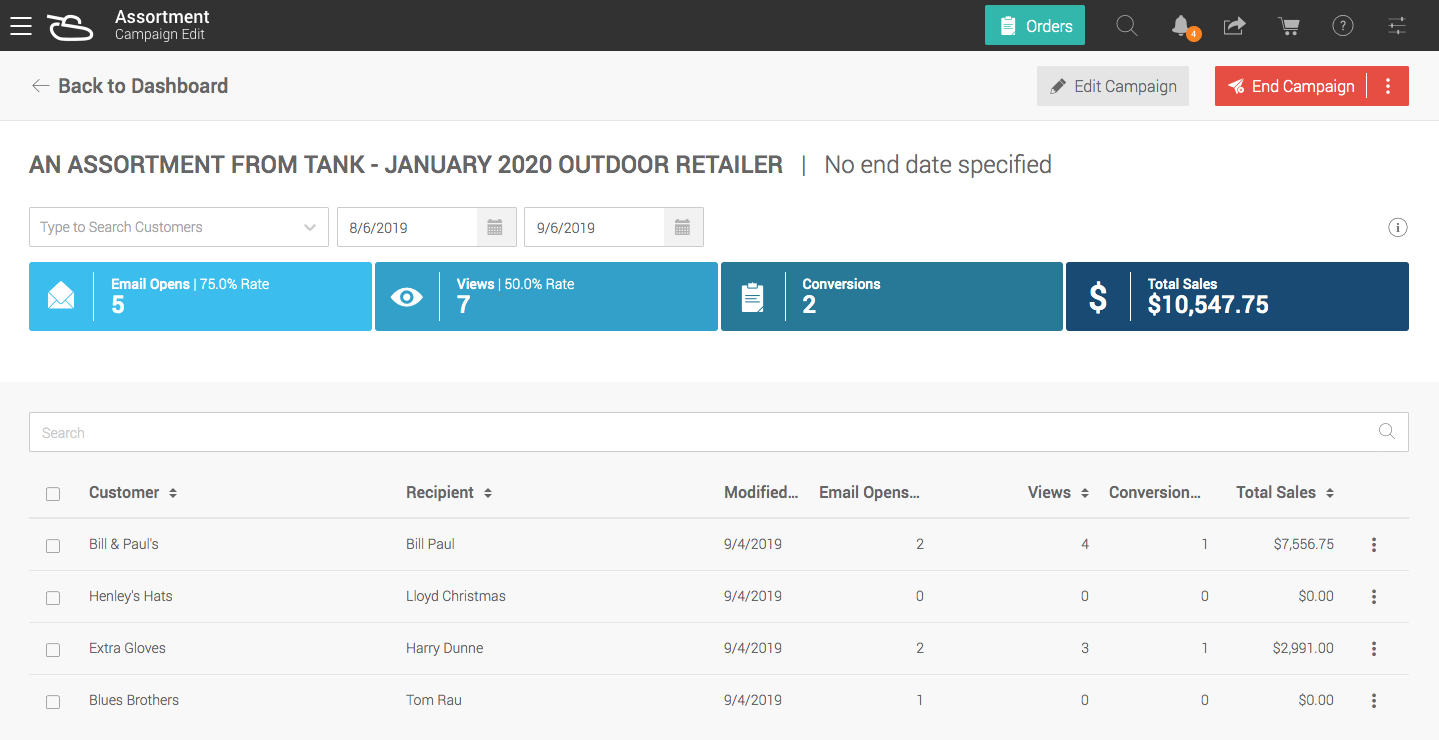
Task: Click the Edit Campaign button
Action: tap(1113, 86)
